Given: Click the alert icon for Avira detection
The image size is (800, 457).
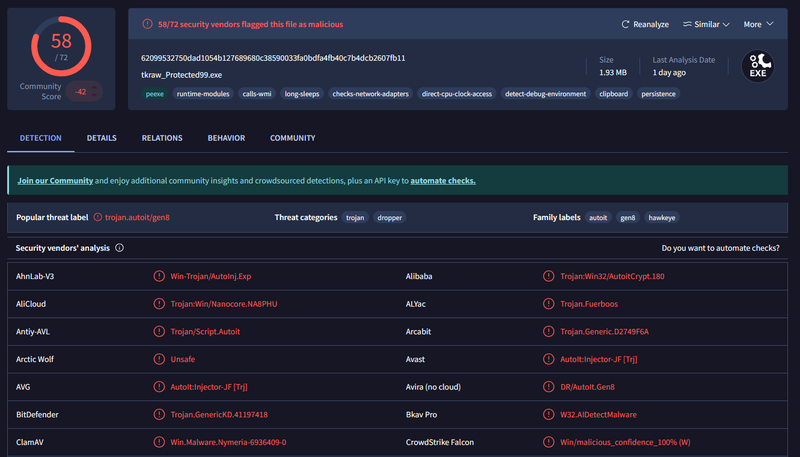Looking at the screenshot, I should (x=548, y=387).
